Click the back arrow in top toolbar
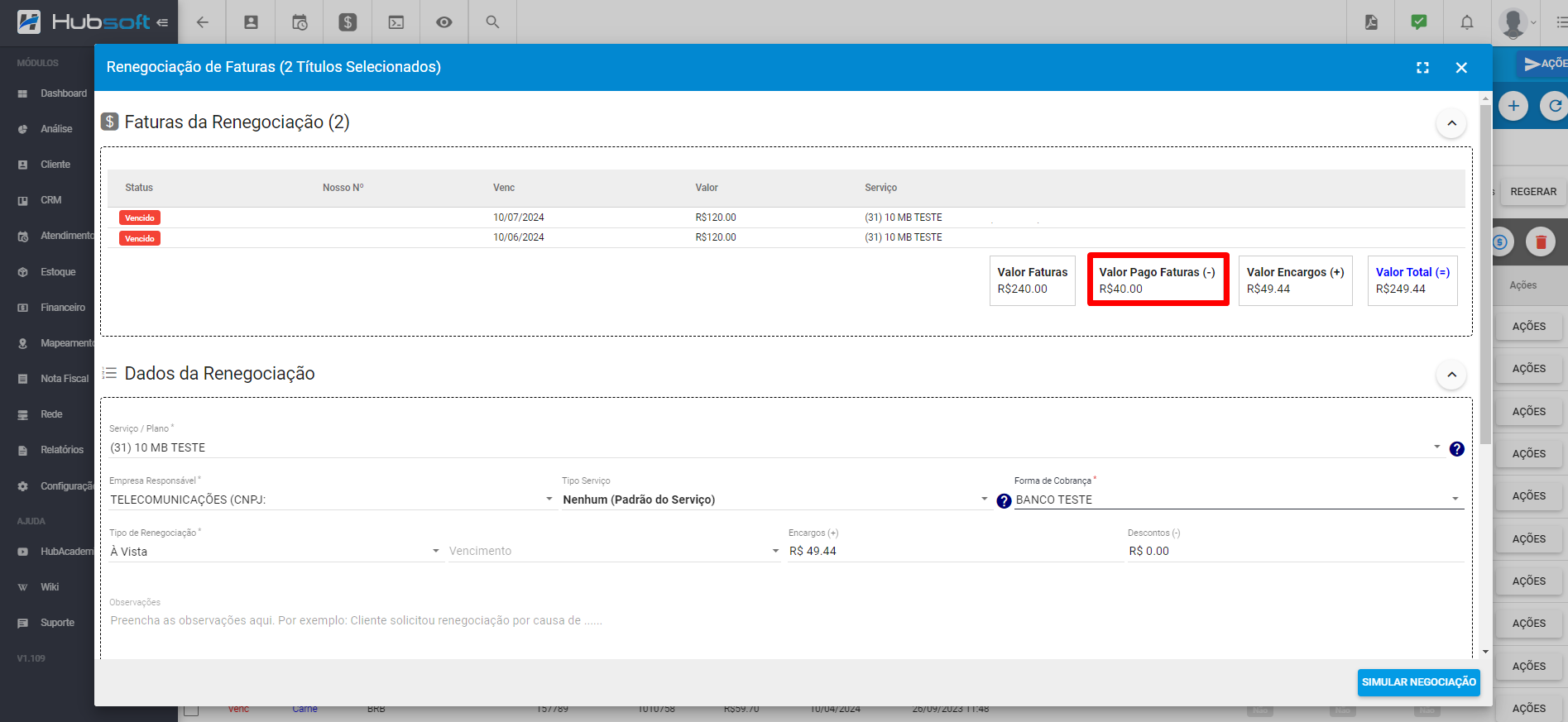 (203, 22)
